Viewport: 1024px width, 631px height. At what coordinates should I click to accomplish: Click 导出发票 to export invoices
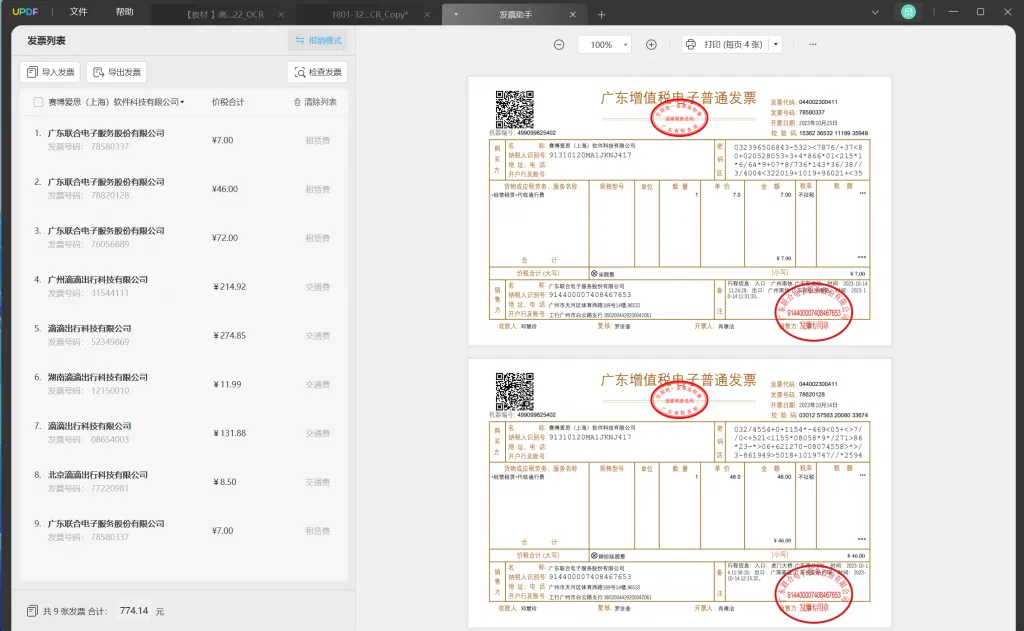point(116,72)
